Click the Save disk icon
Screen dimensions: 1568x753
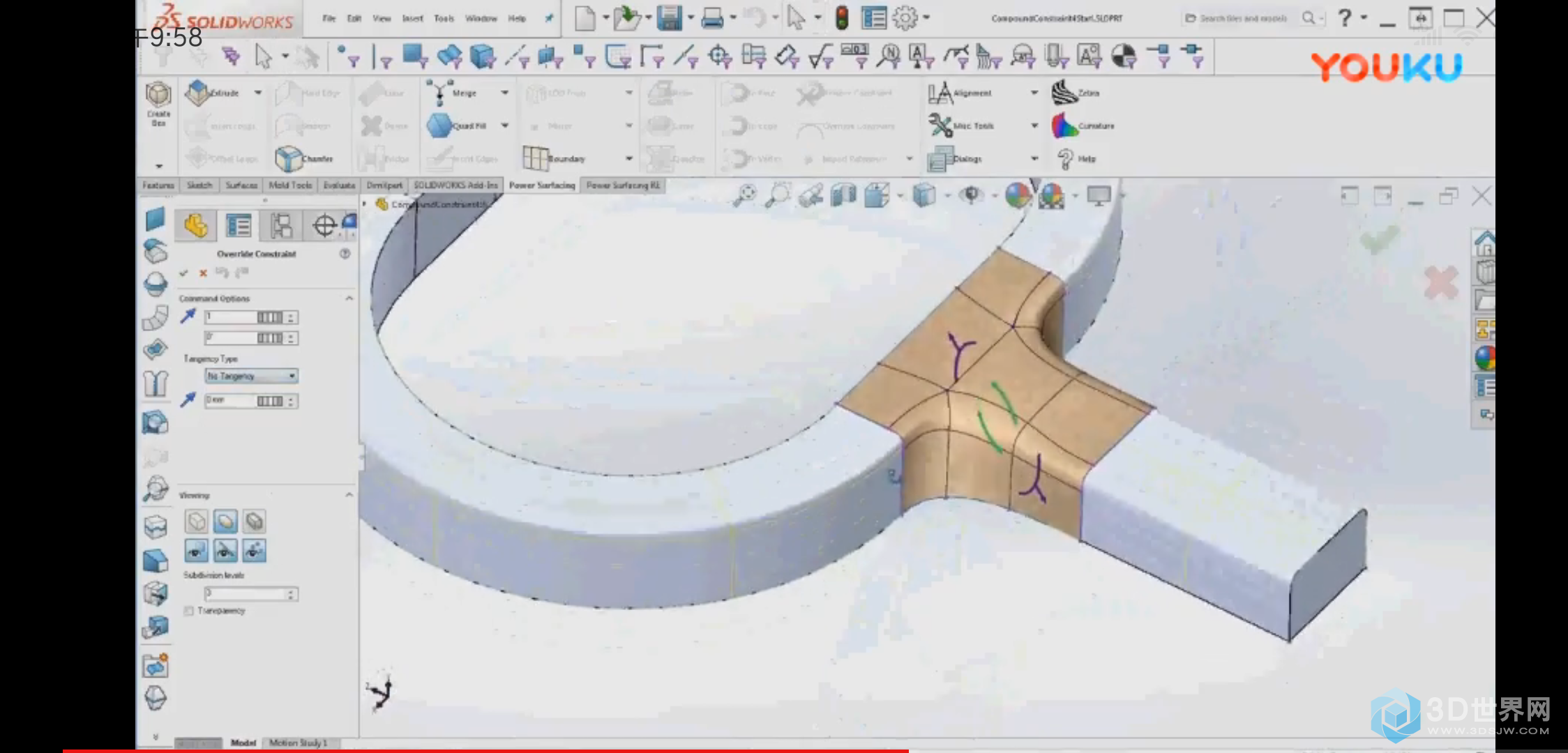[669, 17]
